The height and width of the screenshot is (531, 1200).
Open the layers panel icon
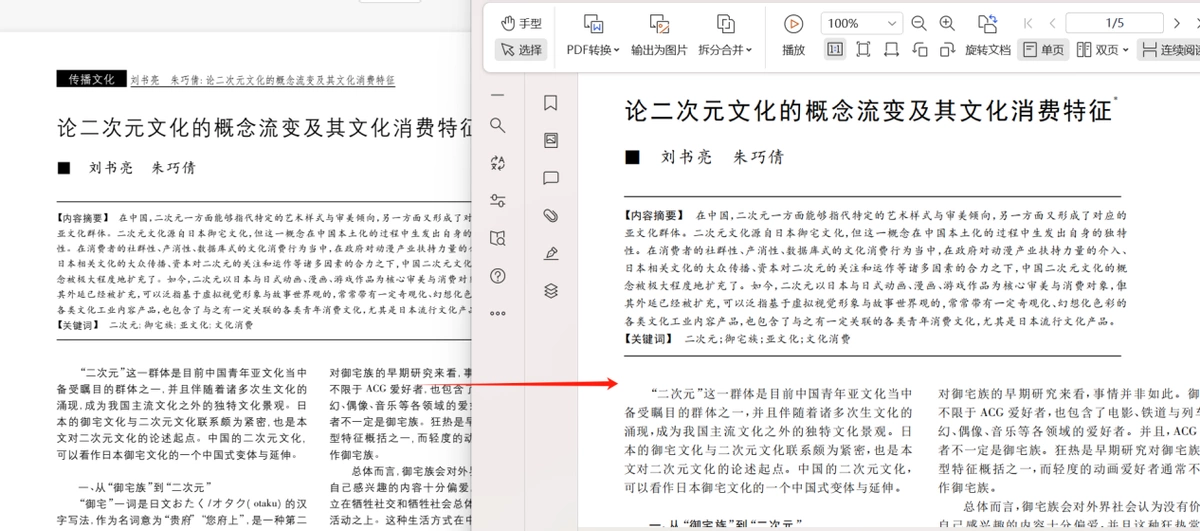click(550, 291)
